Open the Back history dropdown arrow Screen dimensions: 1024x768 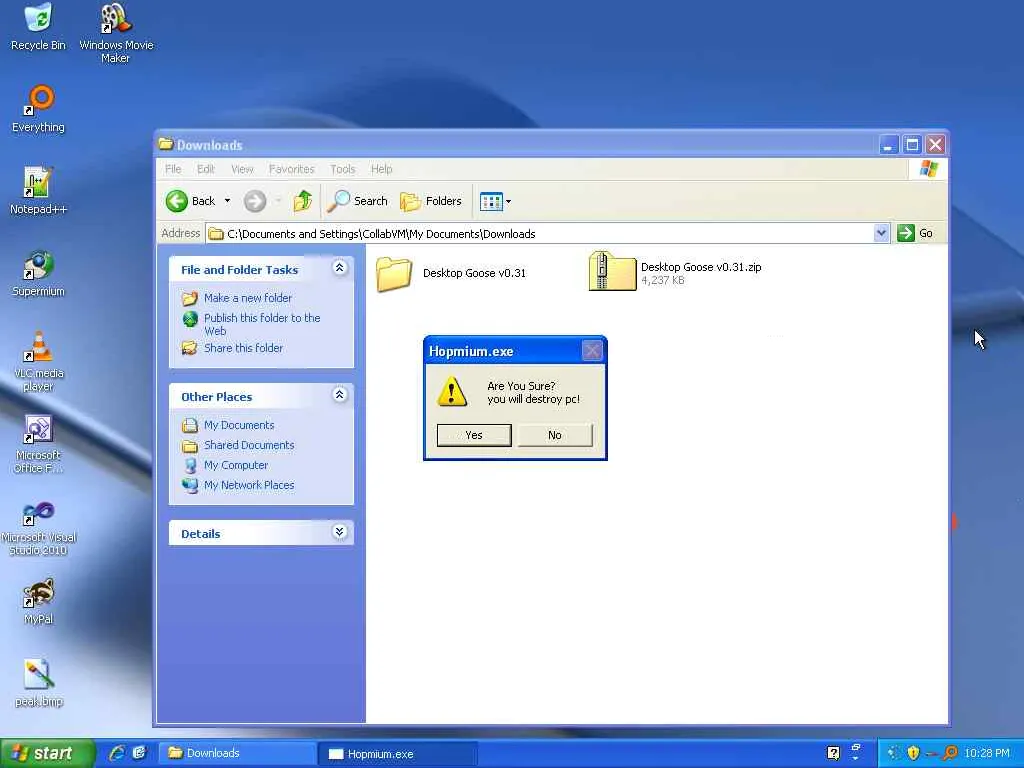227,201
